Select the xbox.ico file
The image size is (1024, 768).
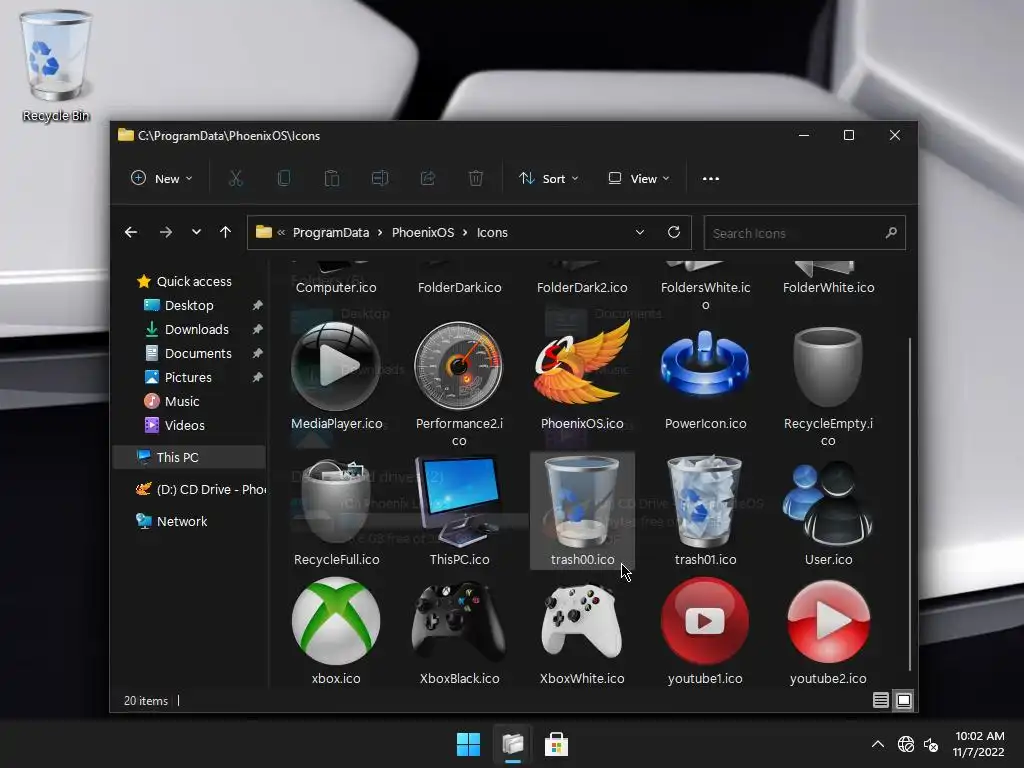[336, 630]
